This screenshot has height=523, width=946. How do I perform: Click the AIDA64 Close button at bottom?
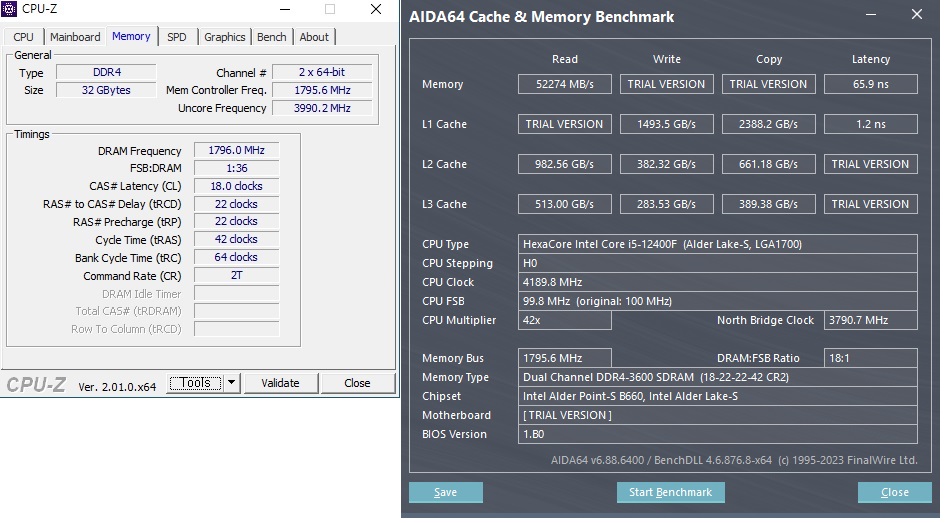[895, 492]
